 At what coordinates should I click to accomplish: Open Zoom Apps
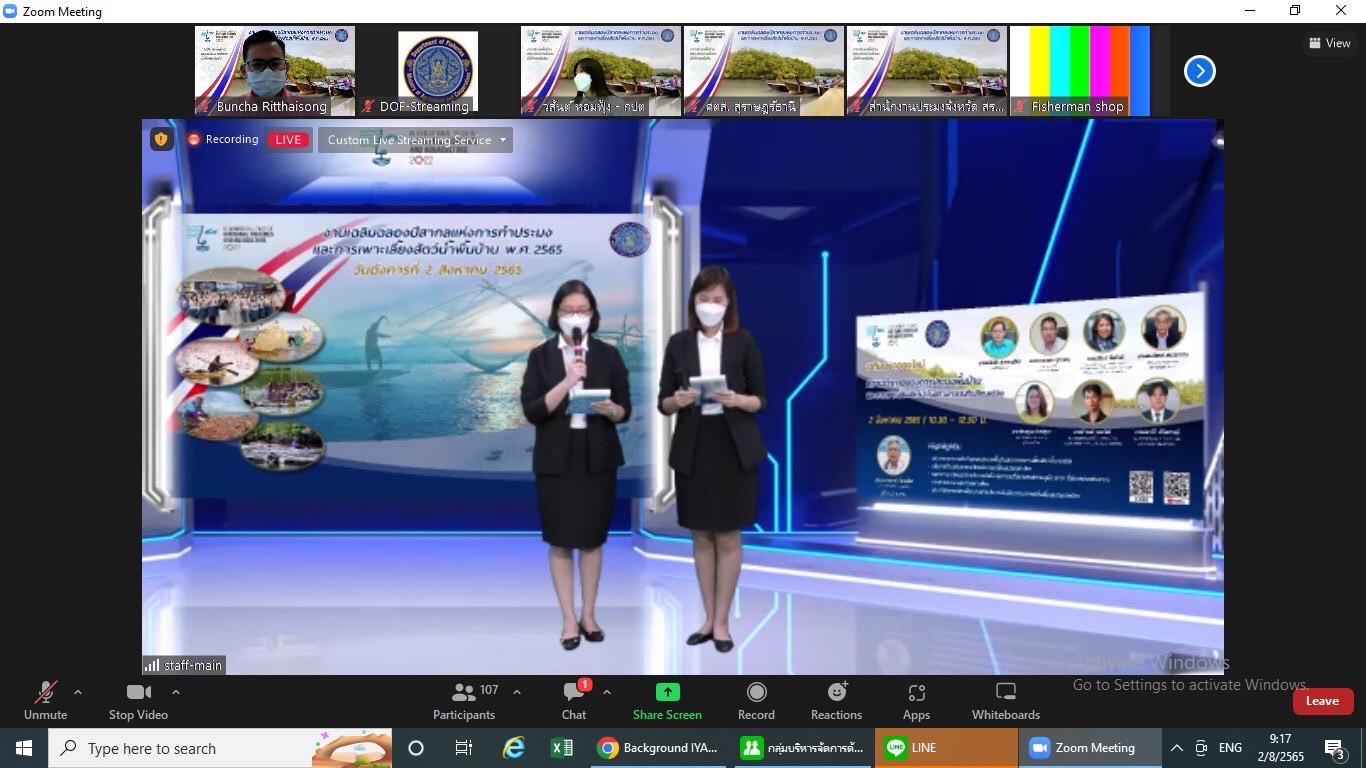916,700
